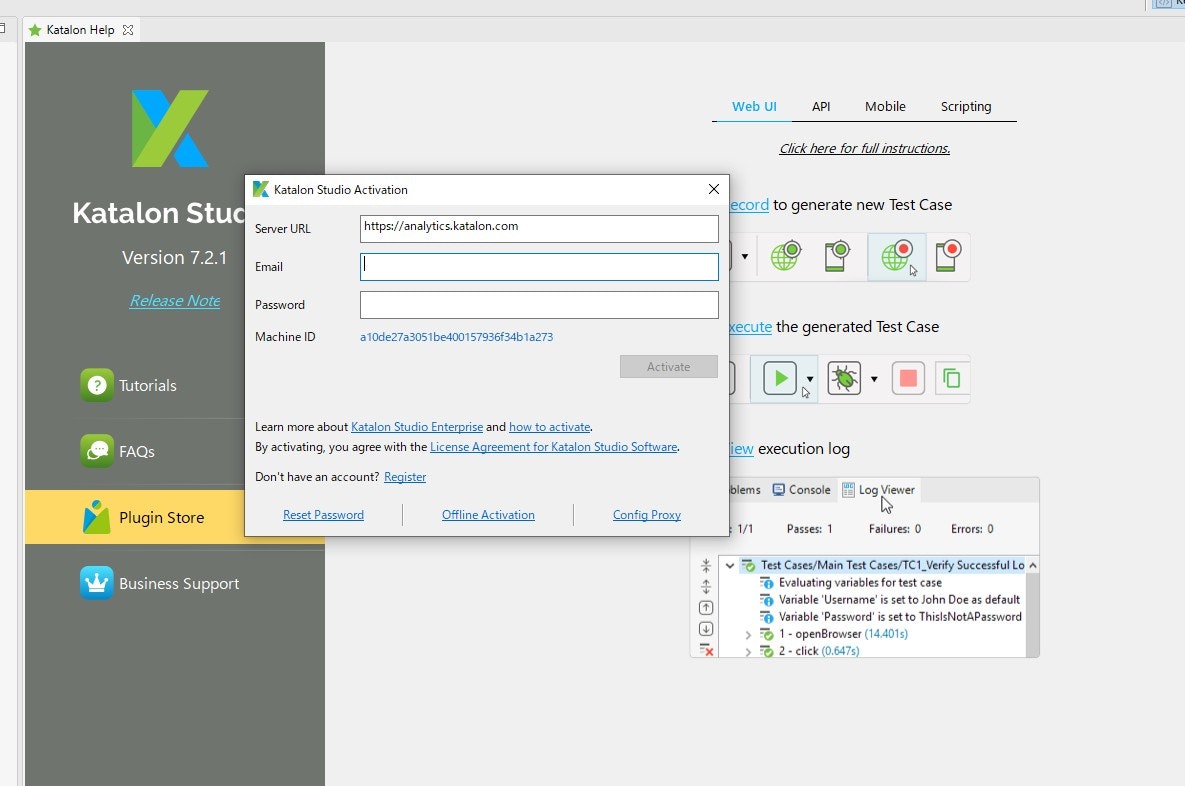Click the Debug bug icon
This screenshot has height=786, width=1185.
844,378
